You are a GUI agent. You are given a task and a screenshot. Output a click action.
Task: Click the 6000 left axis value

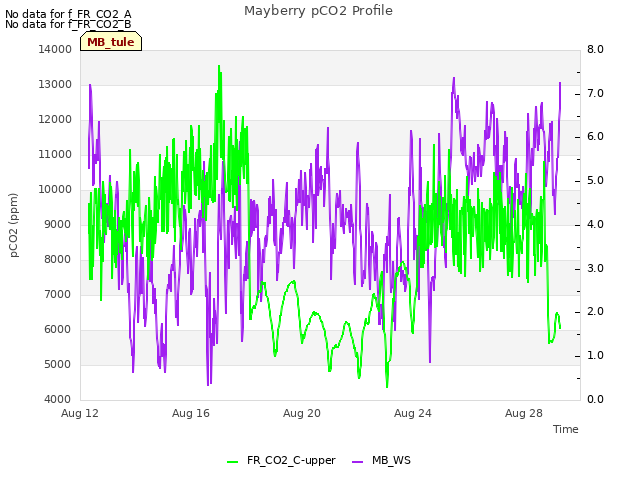click(58, 329)
